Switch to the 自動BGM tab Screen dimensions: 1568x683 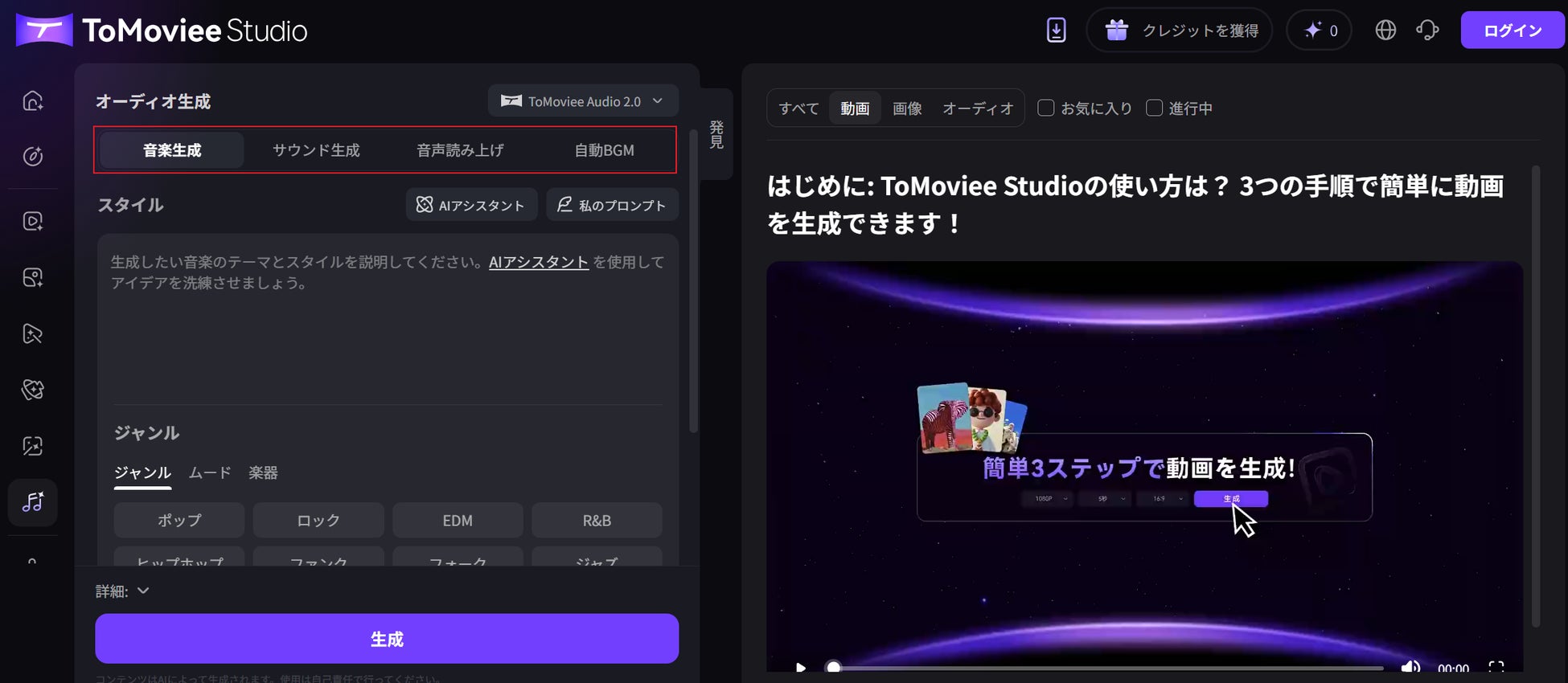(604, 150)
